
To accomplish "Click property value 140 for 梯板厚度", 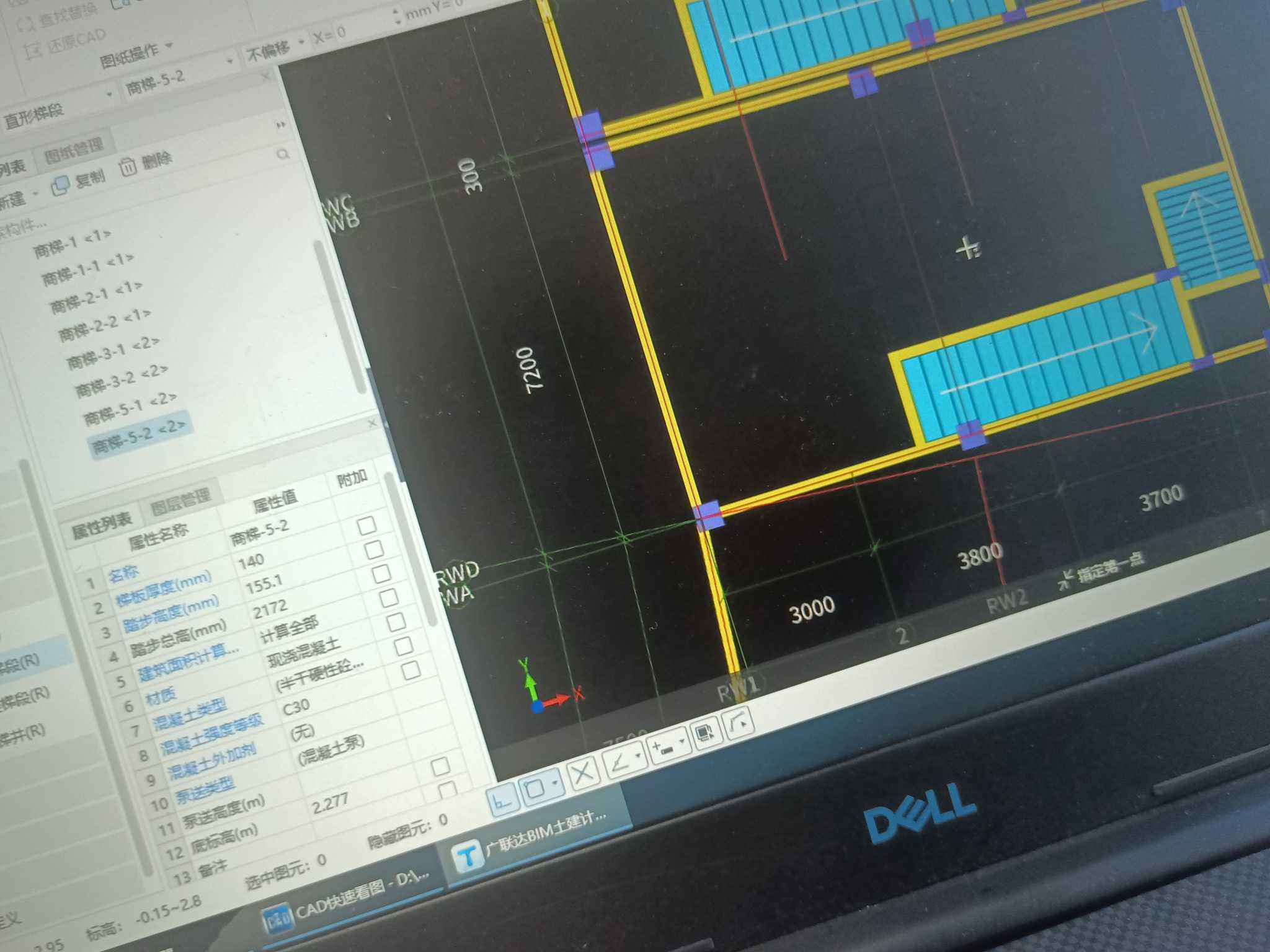I will tap(251, 562).
